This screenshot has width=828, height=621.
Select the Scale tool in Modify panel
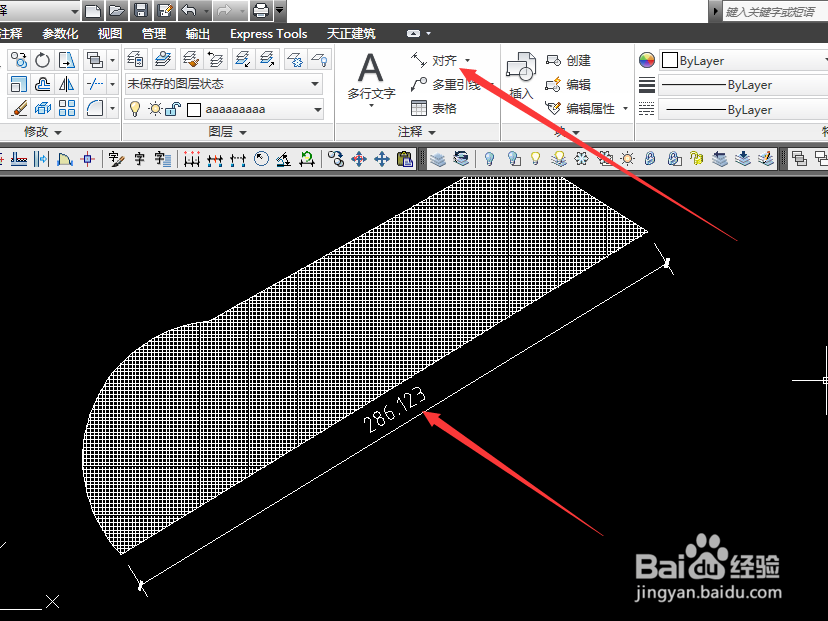(x=18, y=84)
